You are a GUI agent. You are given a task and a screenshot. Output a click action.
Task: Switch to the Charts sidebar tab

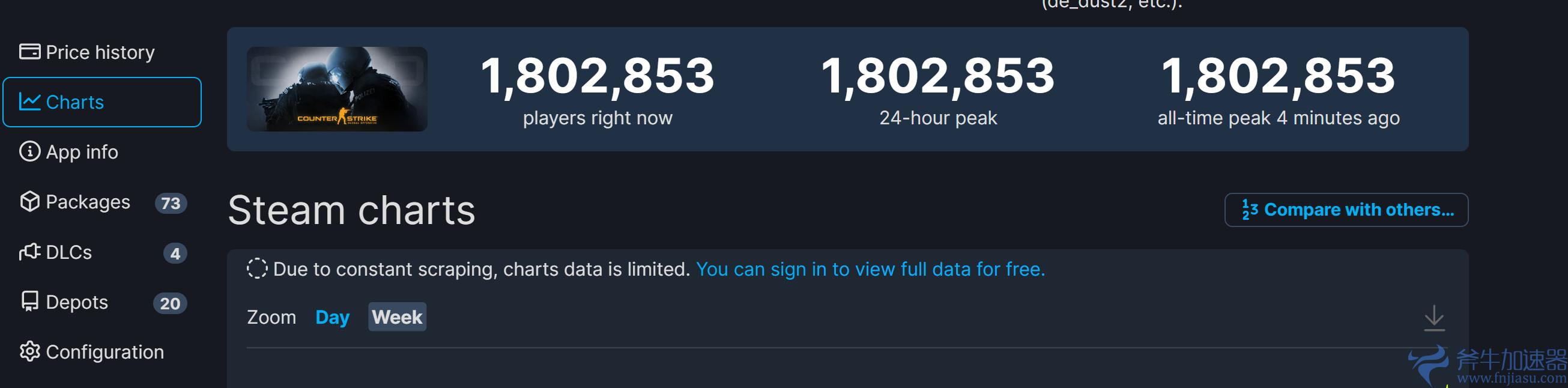click(76, 102)
